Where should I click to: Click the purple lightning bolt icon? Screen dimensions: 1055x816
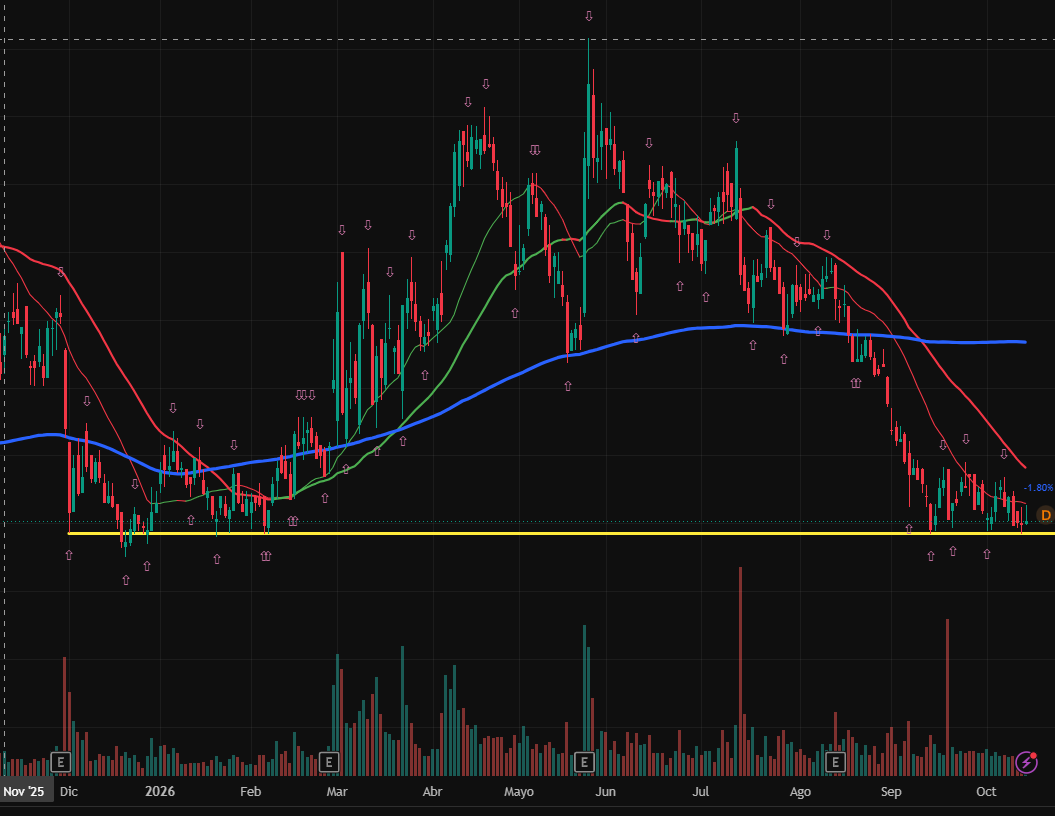tap(1027, 762)
